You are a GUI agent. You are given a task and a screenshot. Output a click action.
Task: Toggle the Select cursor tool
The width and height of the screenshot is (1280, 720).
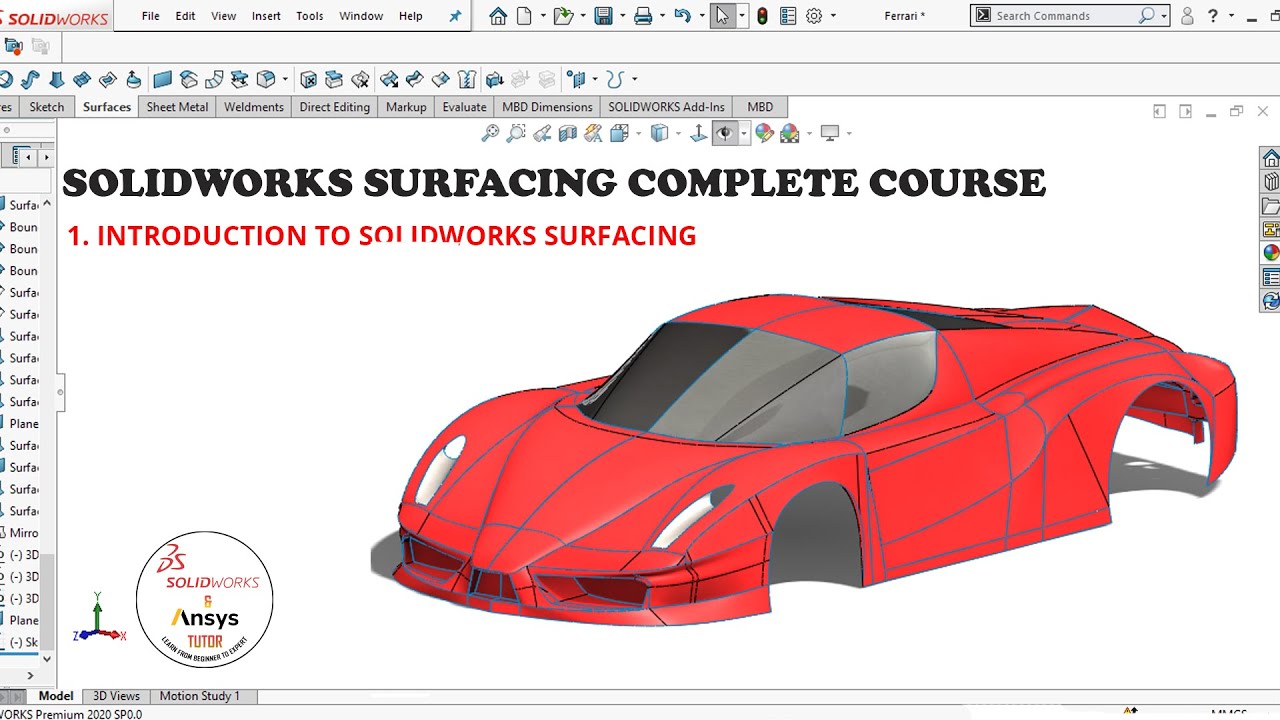click(x=722, y=16)
